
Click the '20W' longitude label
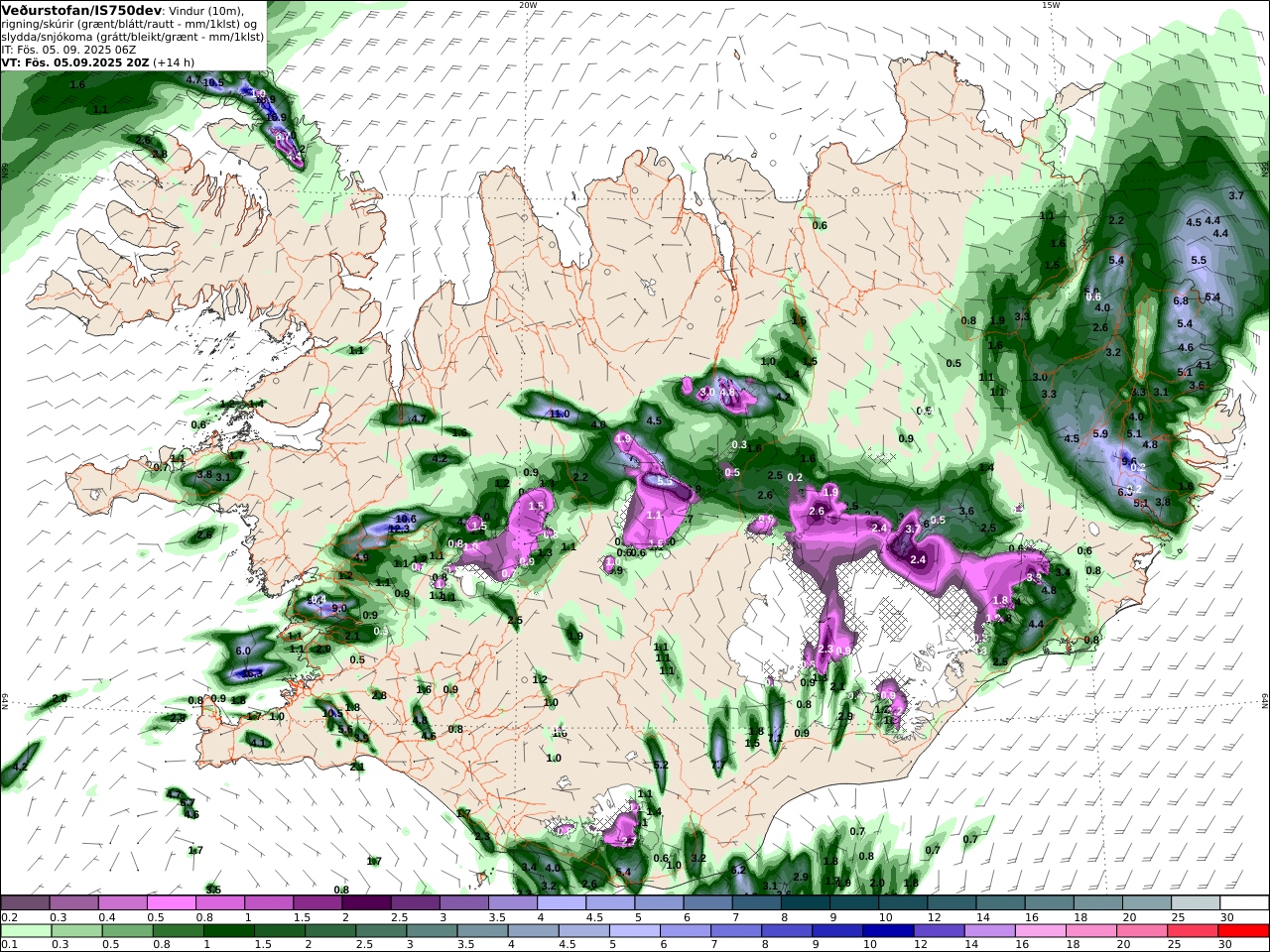click(x=528, y=5)
